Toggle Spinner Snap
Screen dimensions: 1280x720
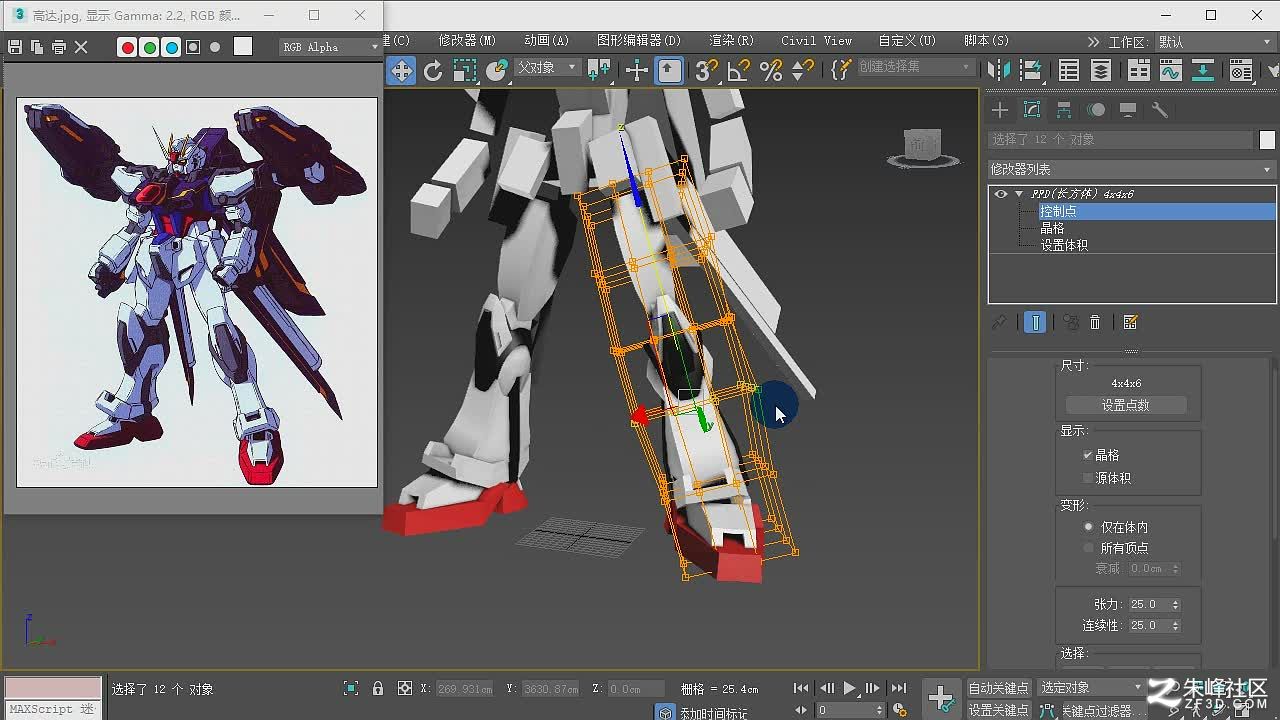point(802,70)
